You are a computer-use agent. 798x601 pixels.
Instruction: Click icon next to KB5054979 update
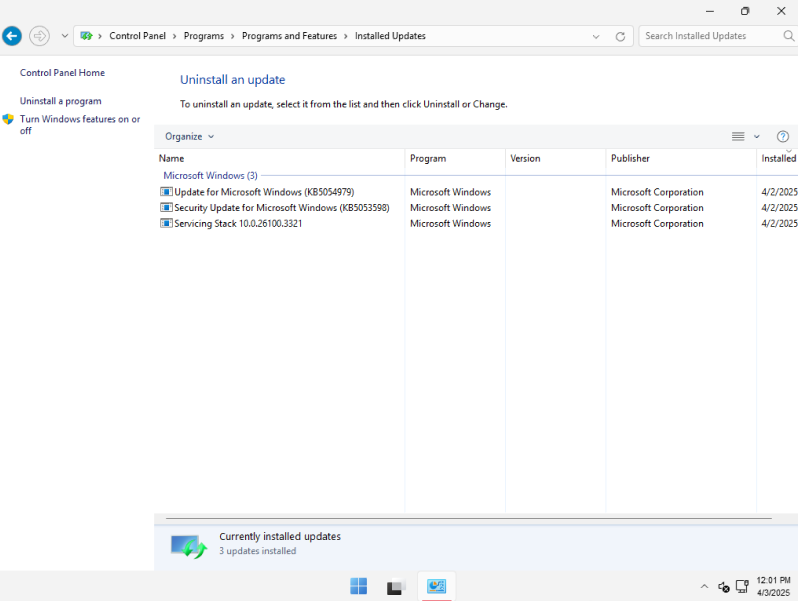(166, 192)
